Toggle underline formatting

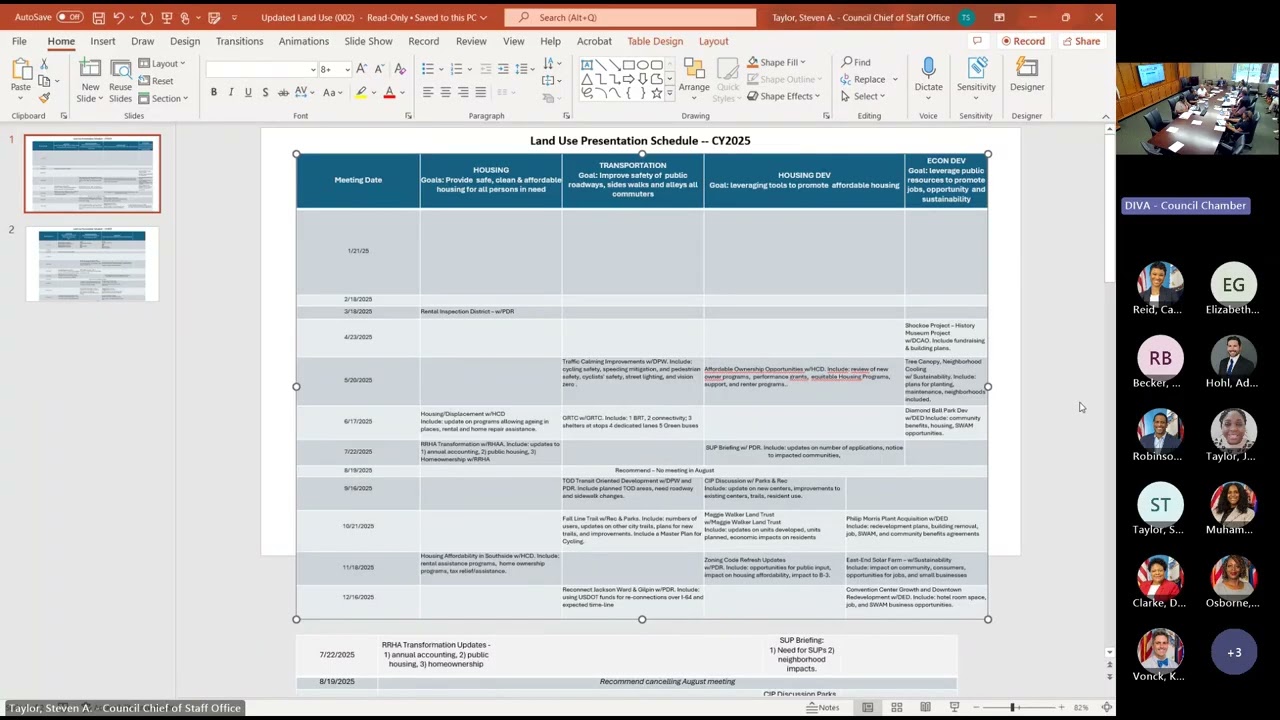(248, 92)
